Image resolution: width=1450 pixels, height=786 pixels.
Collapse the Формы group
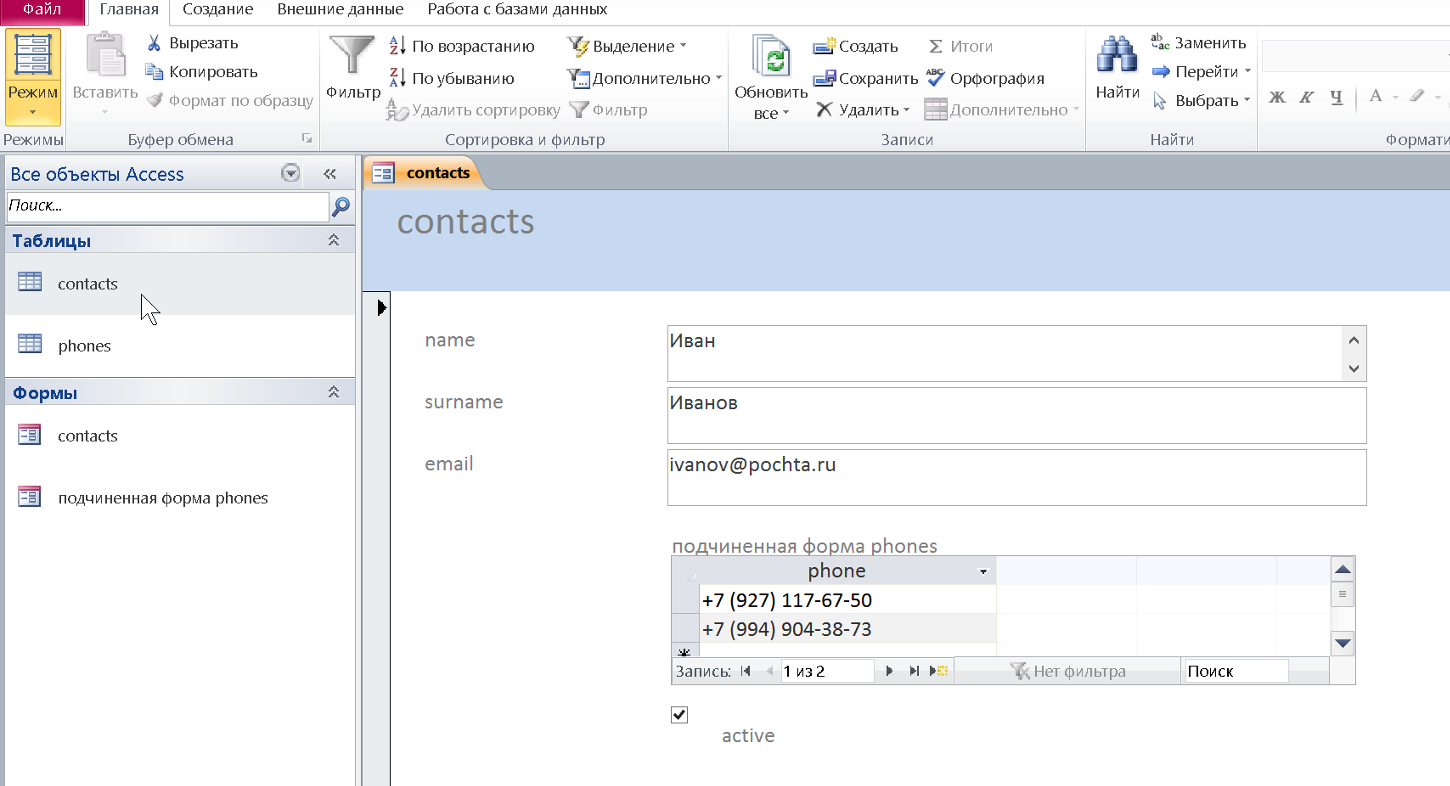tap(334, 393)
